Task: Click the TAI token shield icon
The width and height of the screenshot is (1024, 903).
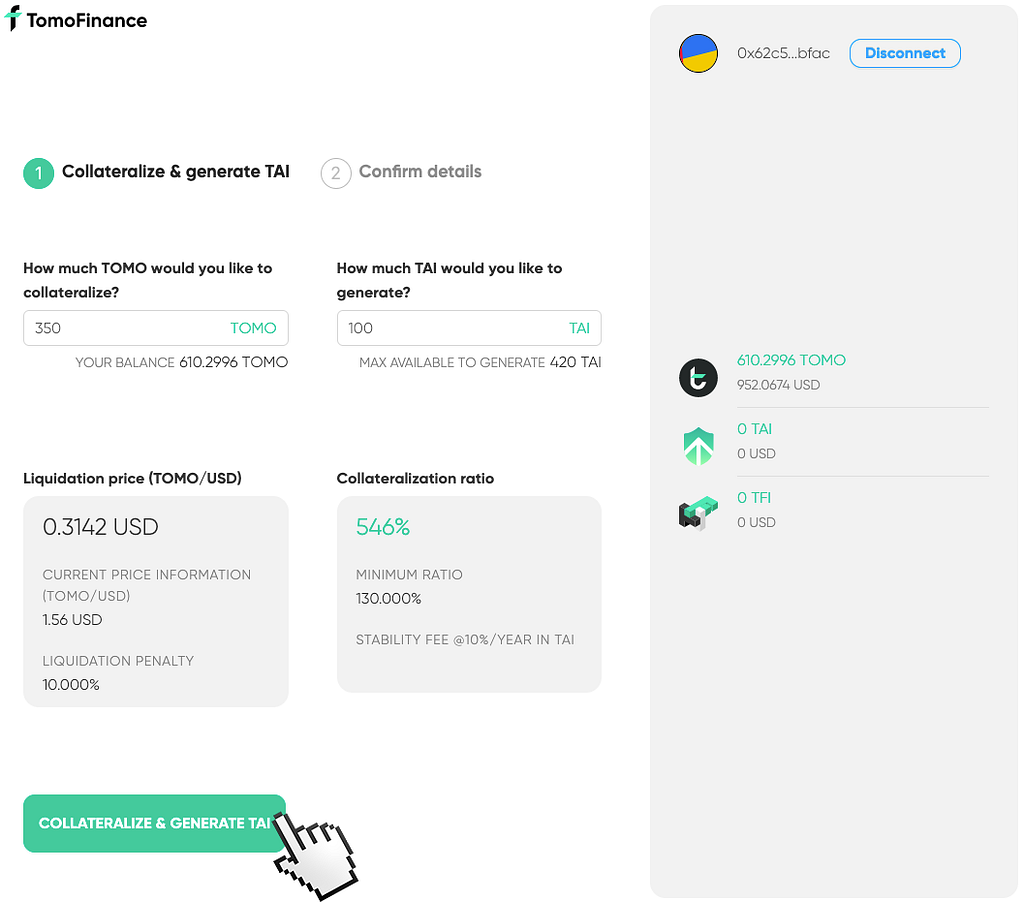Action: pyautogui.click(x=698, y=446)
